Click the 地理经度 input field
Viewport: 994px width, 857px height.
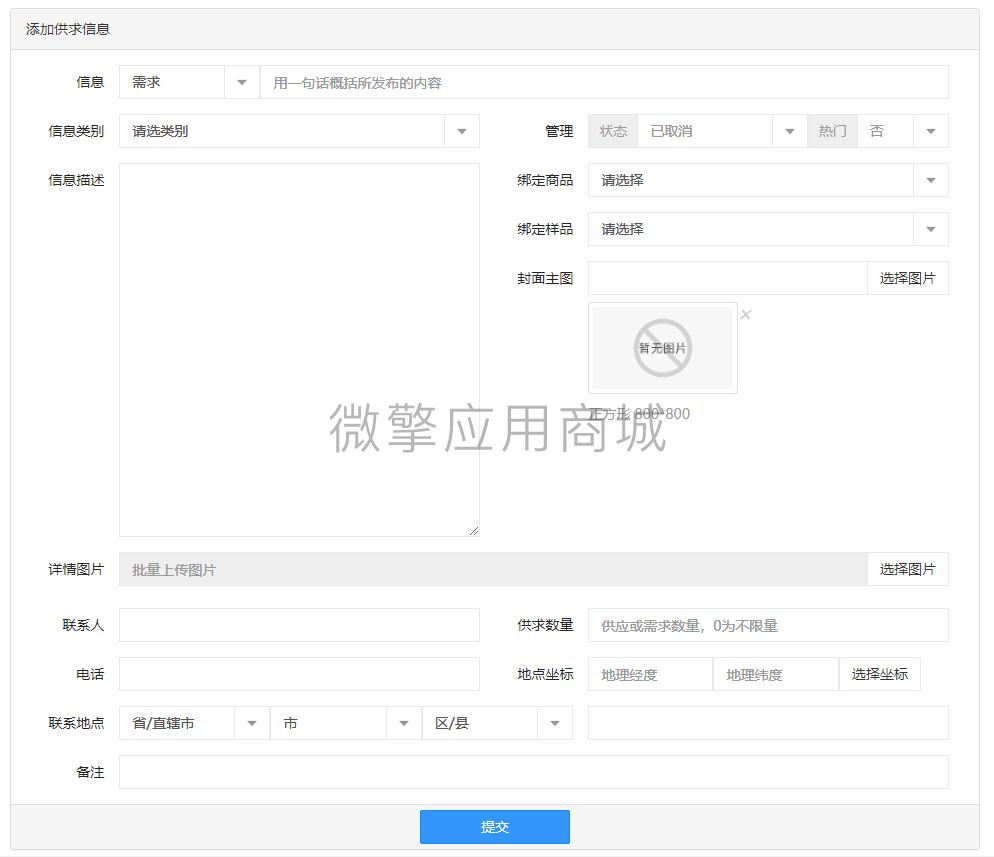point(650,674)
